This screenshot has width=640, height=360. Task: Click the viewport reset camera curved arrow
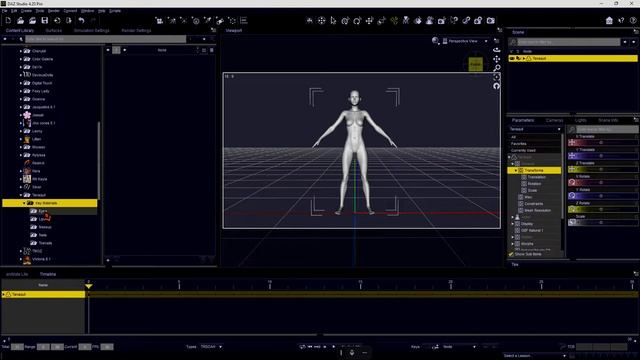point(496,86)
